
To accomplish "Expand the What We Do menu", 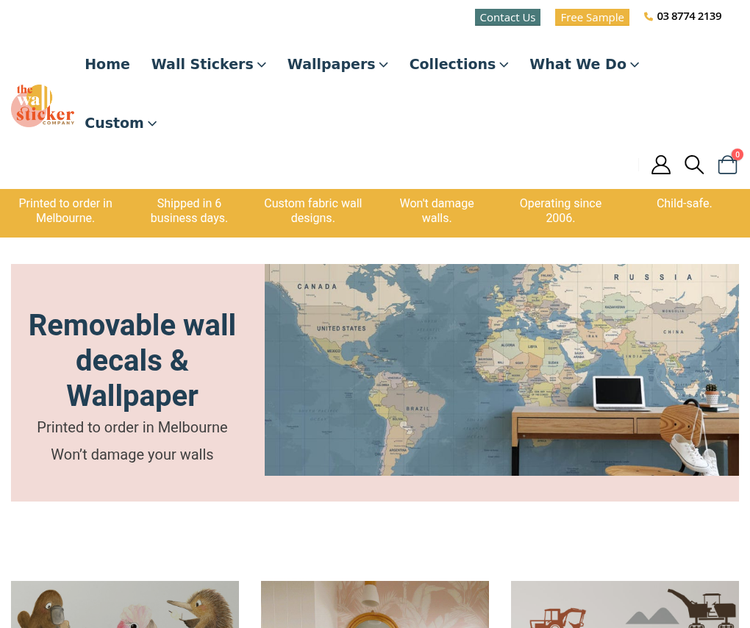I will [584, 64].
